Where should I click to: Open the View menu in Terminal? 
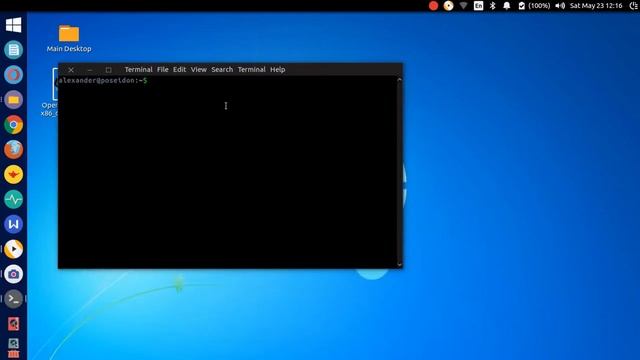[x=199, y=69]
